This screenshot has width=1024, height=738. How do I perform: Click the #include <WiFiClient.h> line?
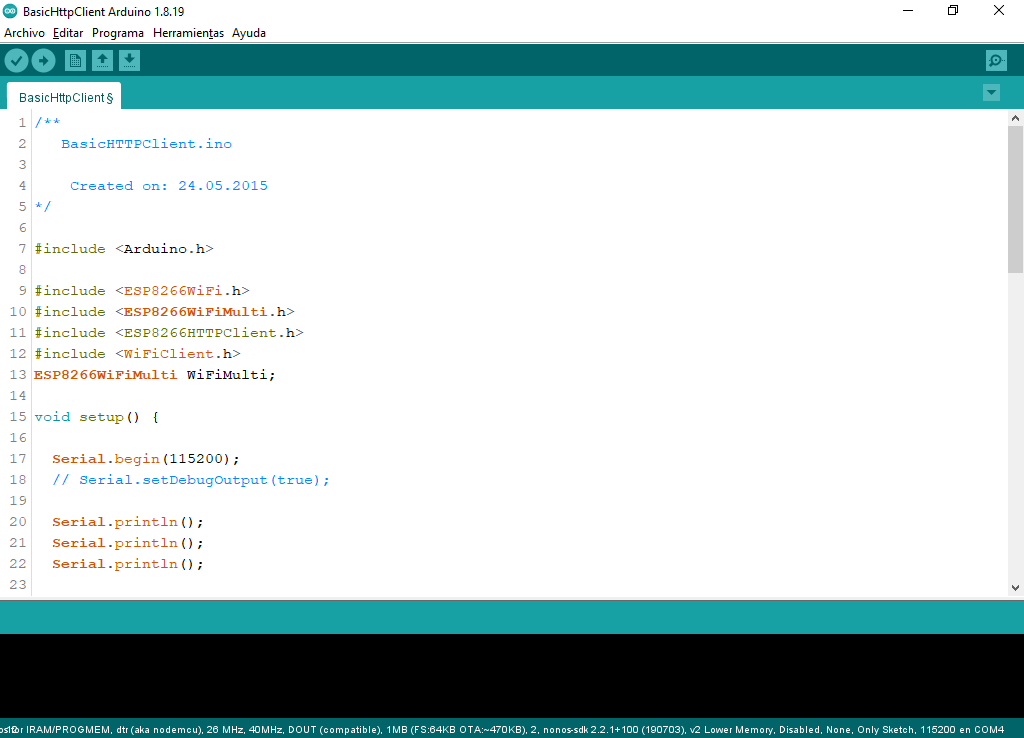pyautogui.click(x=137, y=353)
